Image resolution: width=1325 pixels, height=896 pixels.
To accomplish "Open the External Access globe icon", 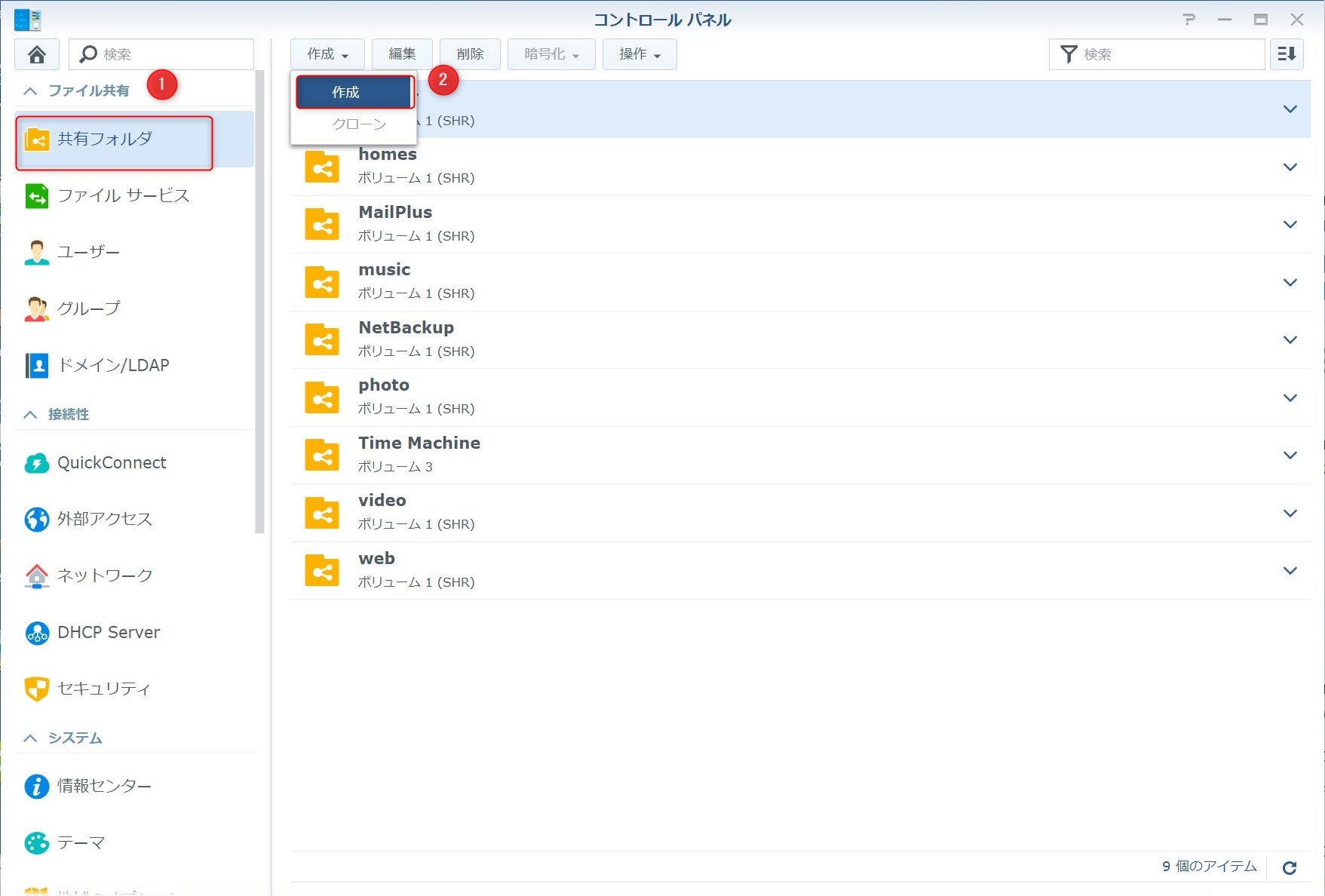I will point(36,519).
